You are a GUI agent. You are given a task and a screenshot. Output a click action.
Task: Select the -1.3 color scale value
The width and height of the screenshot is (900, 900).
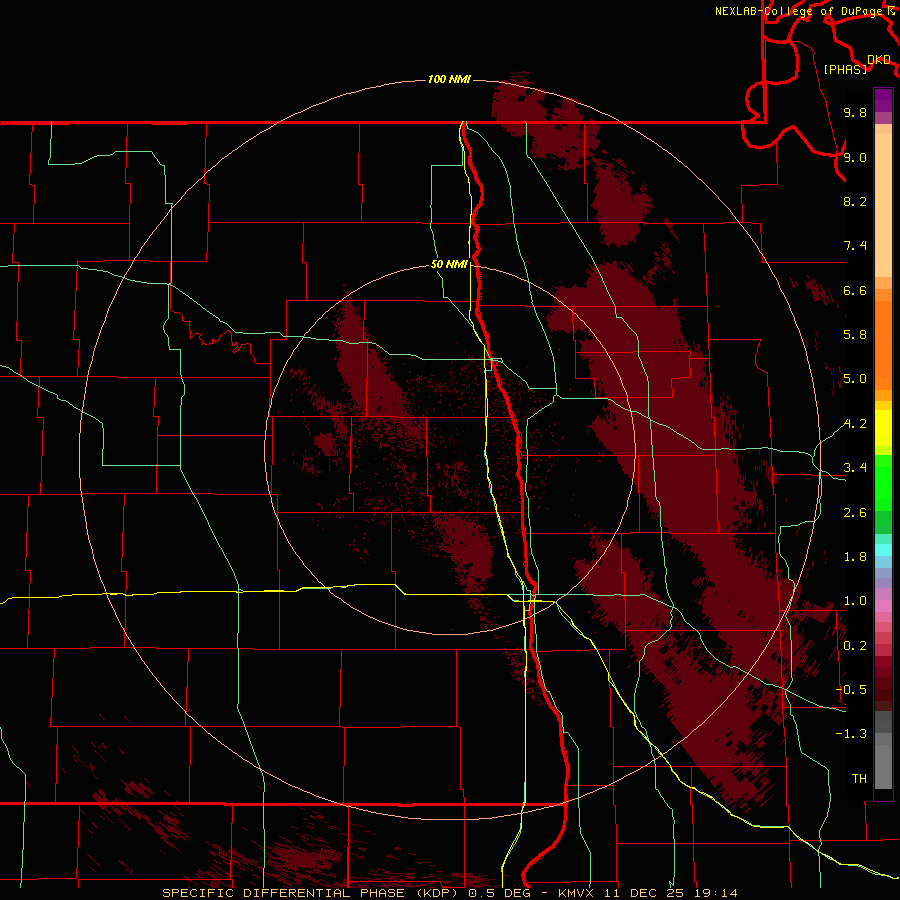tap(851, 734)
